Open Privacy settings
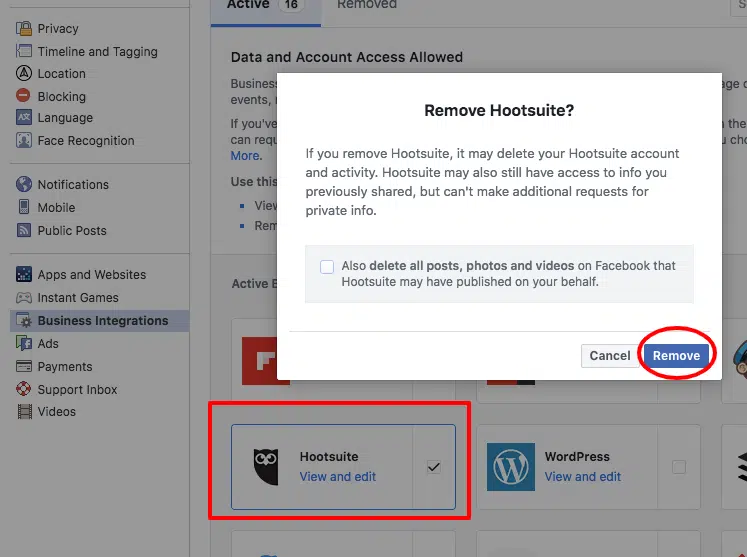 [x=58, y=29]
